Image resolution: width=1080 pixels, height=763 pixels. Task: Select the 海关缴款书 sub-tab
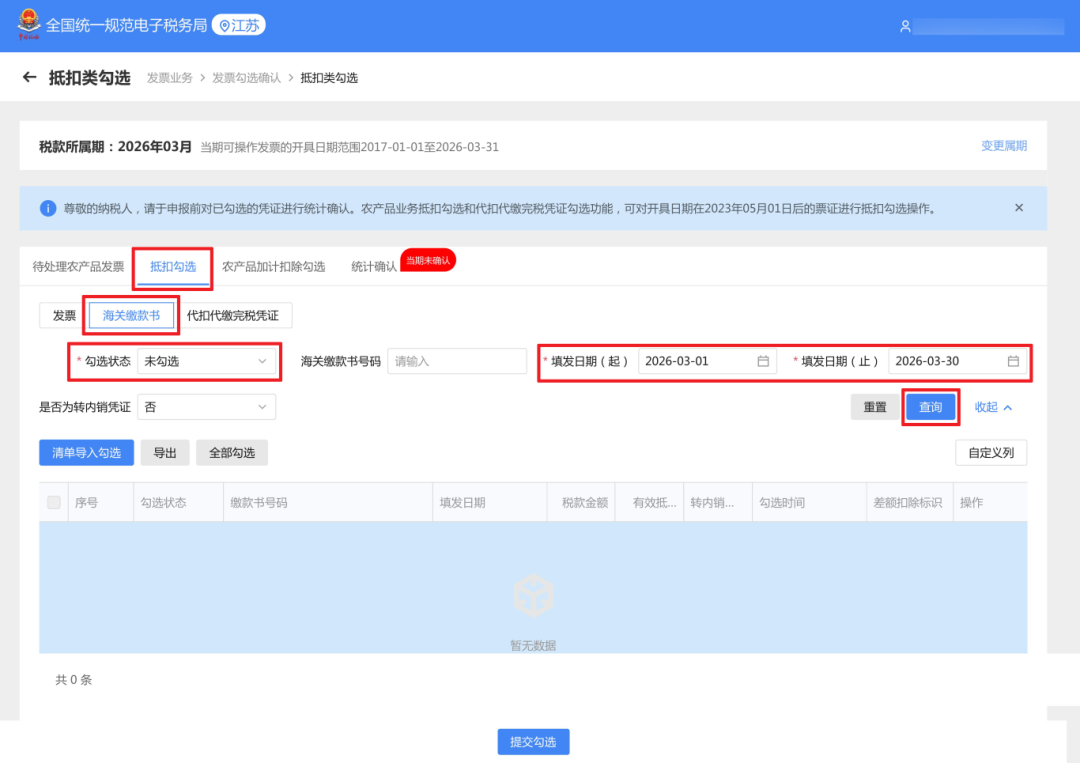click(131, 315)
